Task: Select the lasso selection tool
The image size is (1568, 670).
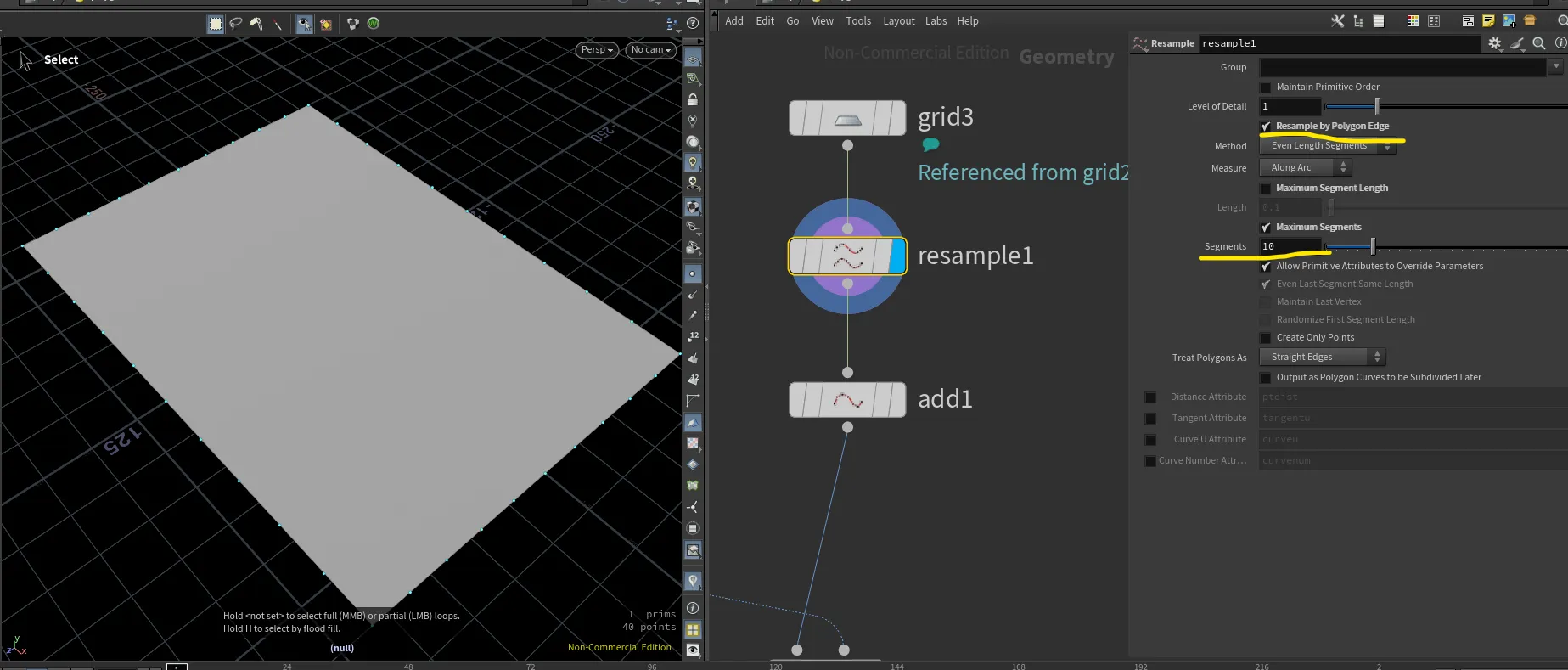Action: coord(236,24)
